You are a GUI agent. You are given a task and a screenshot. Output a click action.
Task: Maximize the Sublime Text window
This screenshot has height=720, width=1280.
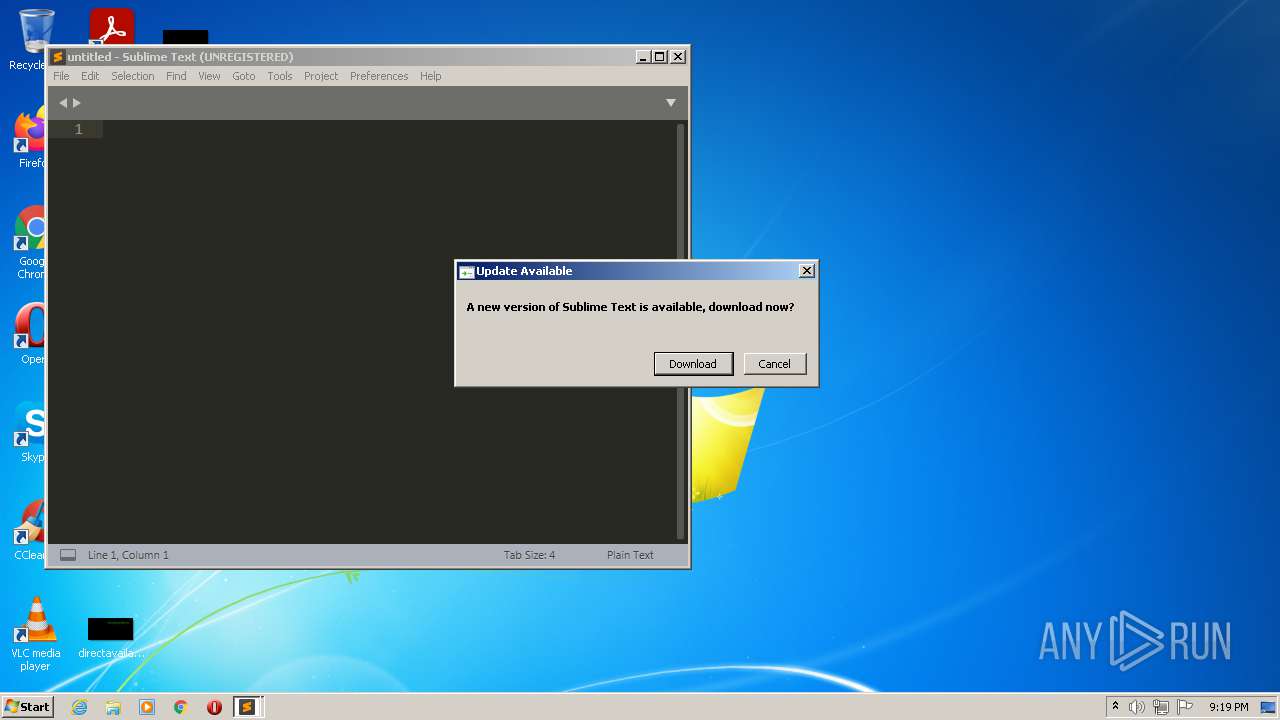tap(660, 57)
